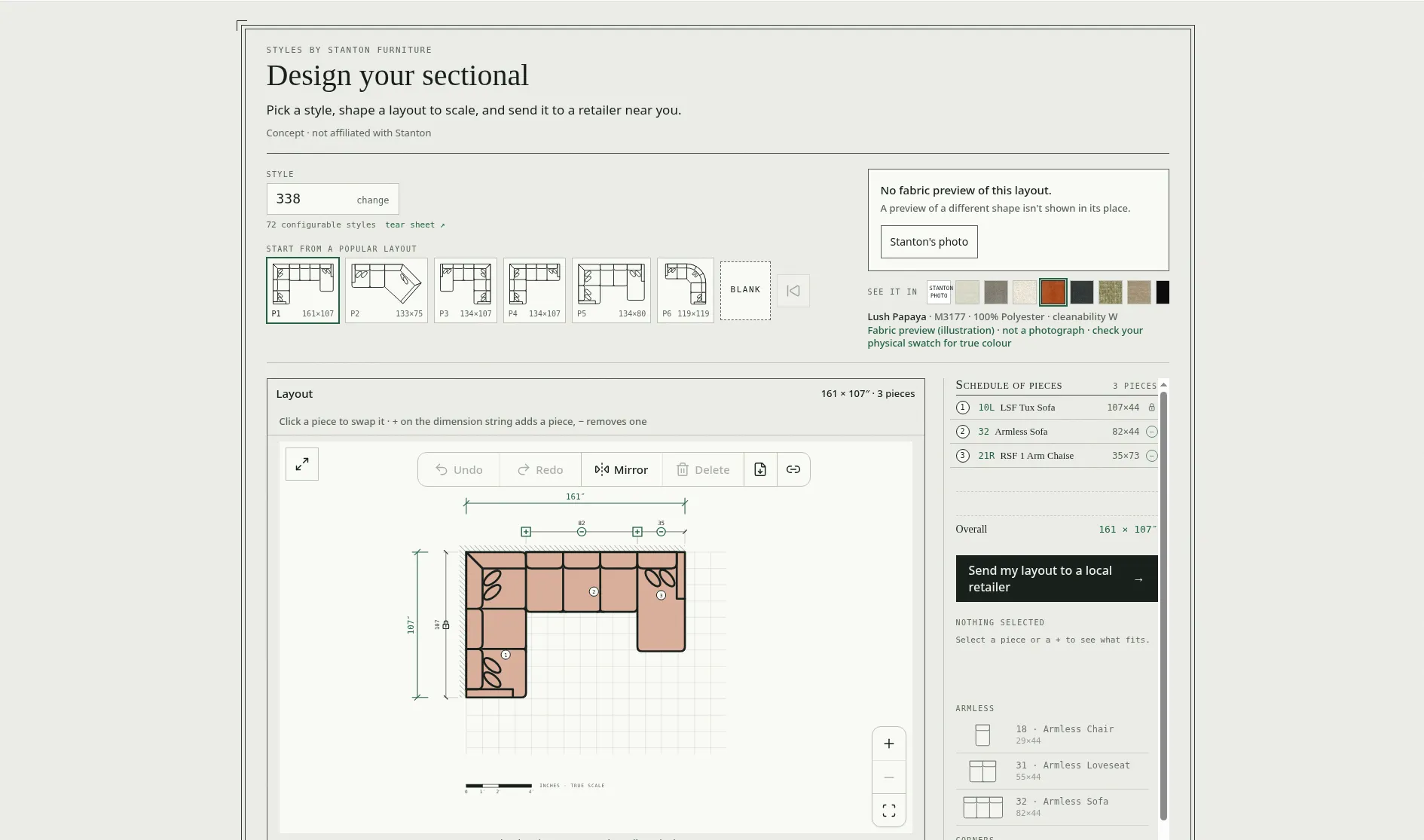
Task: Zoom in on the canvas
Action: pos(889,744)
